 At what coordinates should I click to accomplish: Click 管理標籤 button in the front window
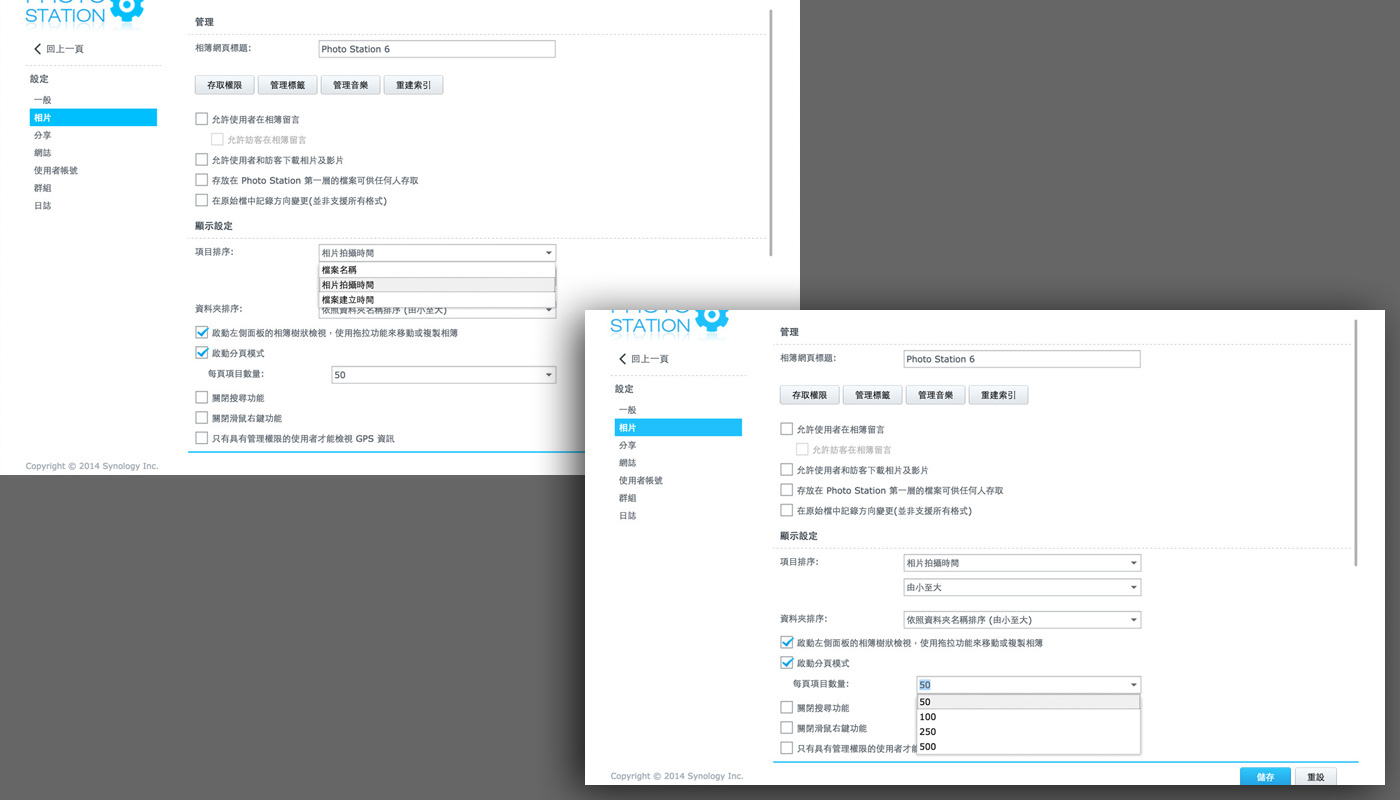[872, 395]
